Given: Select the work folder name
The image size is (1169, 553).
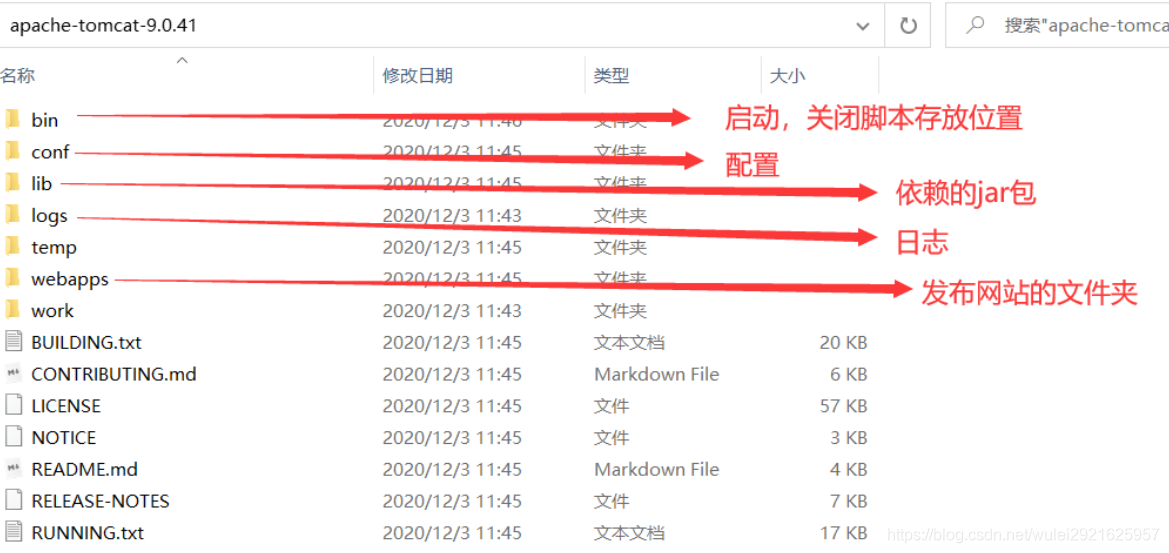Looking at the screenshot, I should 52,311.
